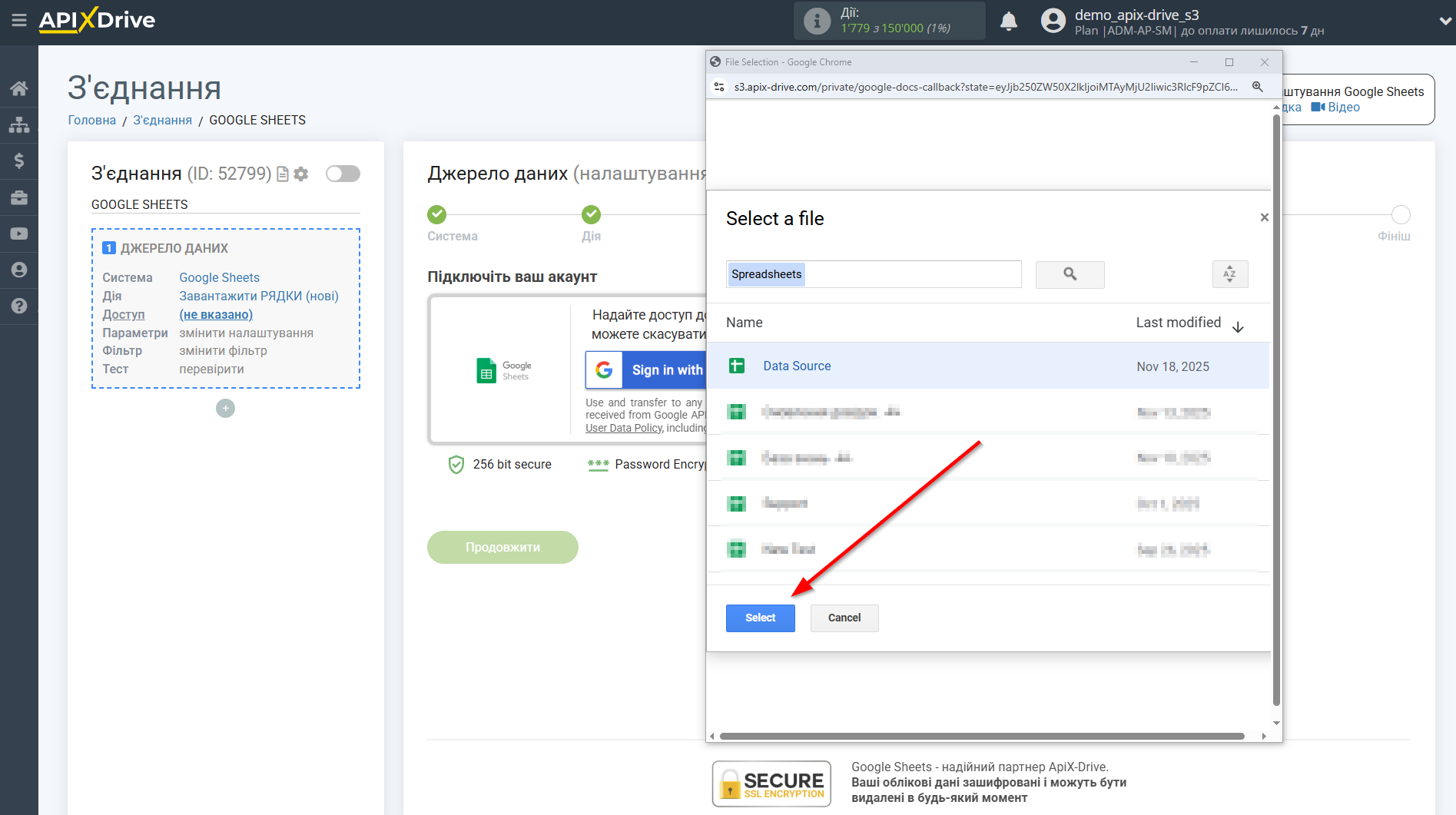Sort files by Last modified arrow
The width and height of the screenshot is (1456, 815).
click(x=1239, y=326)
